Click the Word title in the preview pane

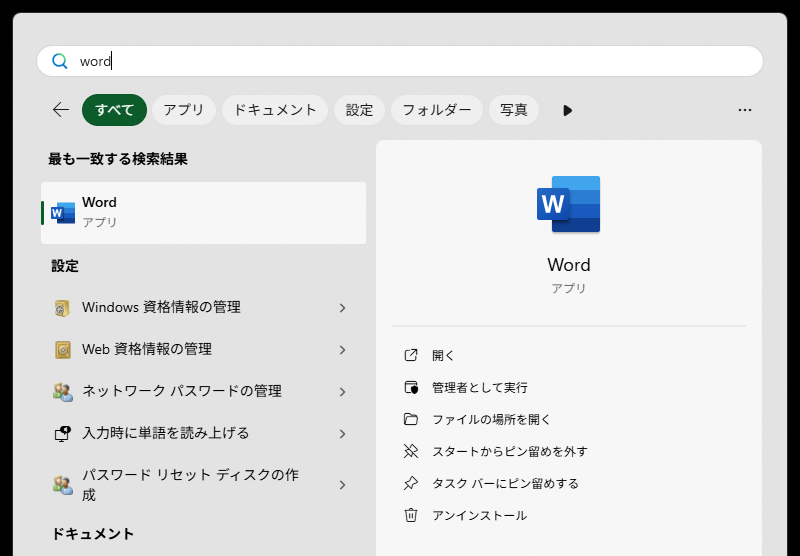(x=568, y=265)
